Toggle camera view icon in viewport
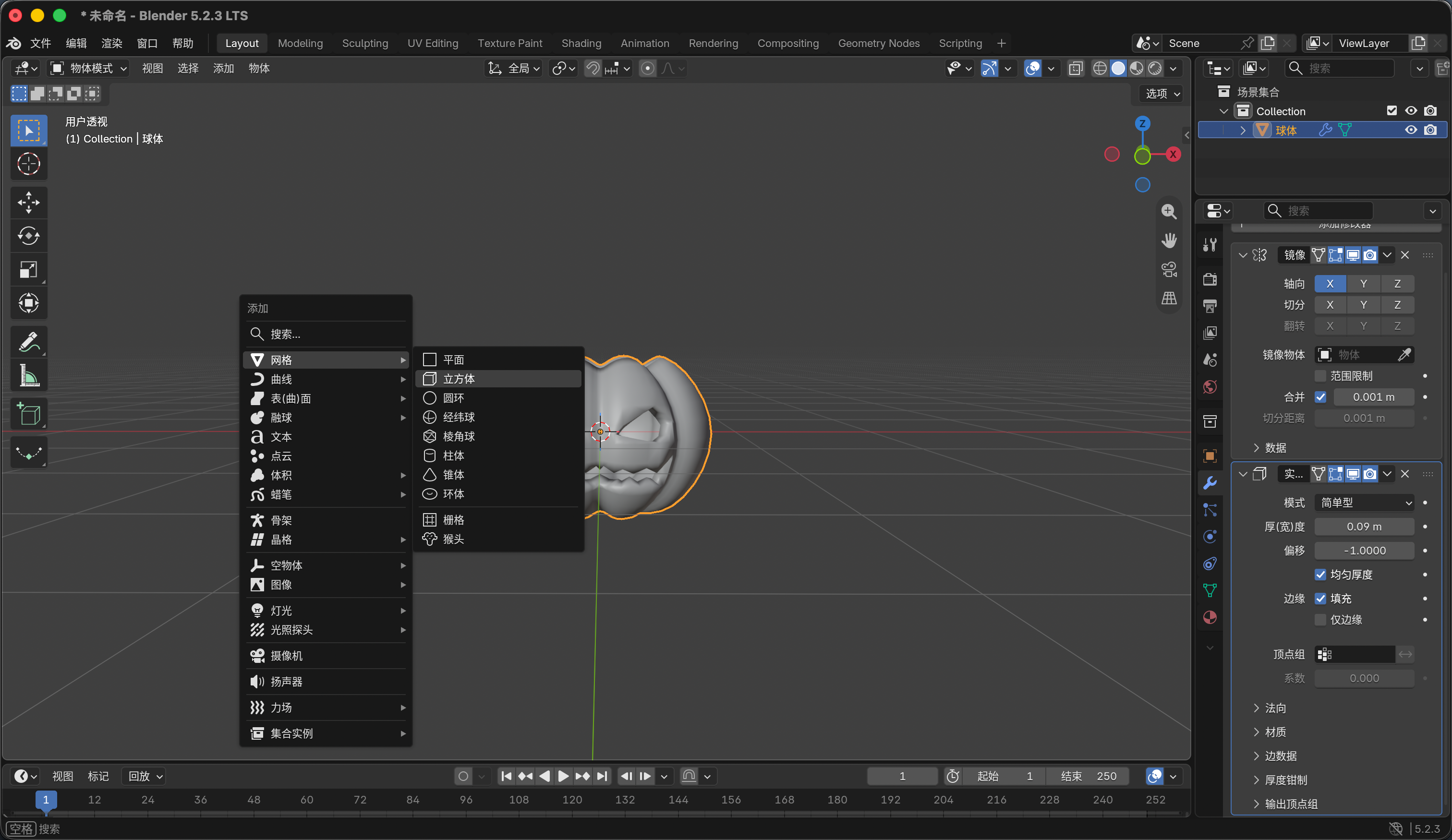This screenshot has height=840, width=1452. pos(1169,269)
